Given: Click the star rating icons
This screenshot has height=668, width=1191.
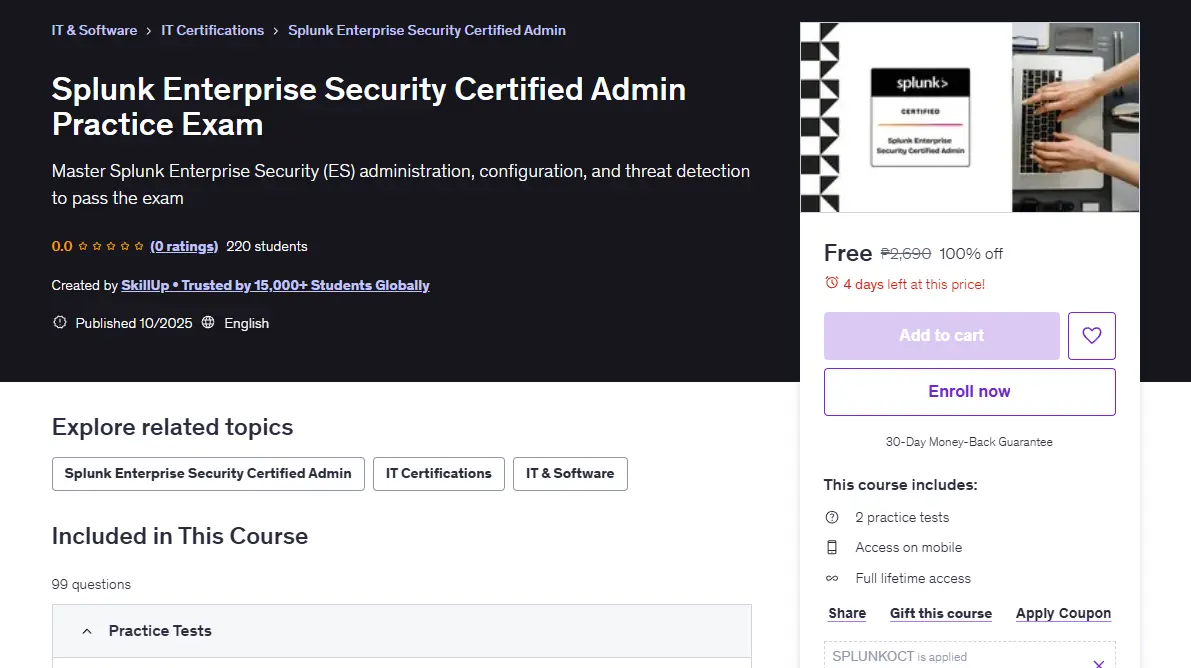Looking at the screenshot, I should [x=111, y=246].
